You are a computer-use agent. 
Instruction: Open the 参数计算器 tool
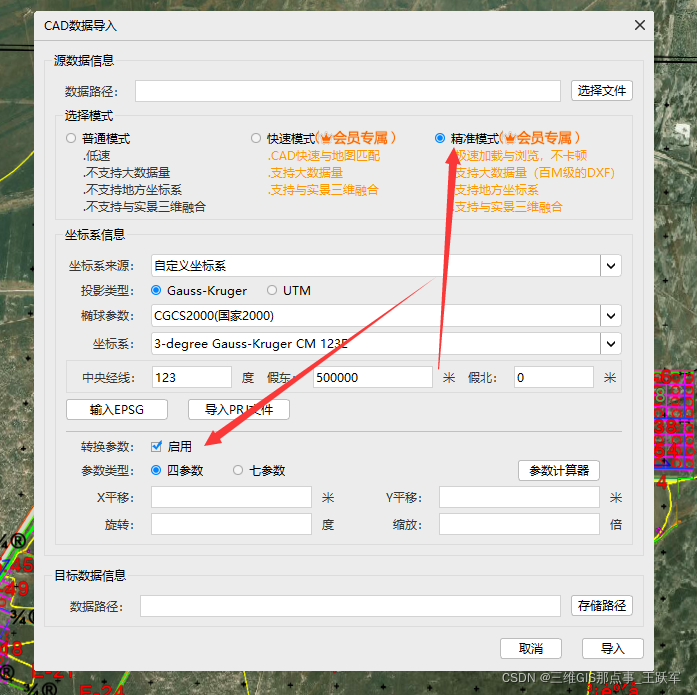pos(559,470)
